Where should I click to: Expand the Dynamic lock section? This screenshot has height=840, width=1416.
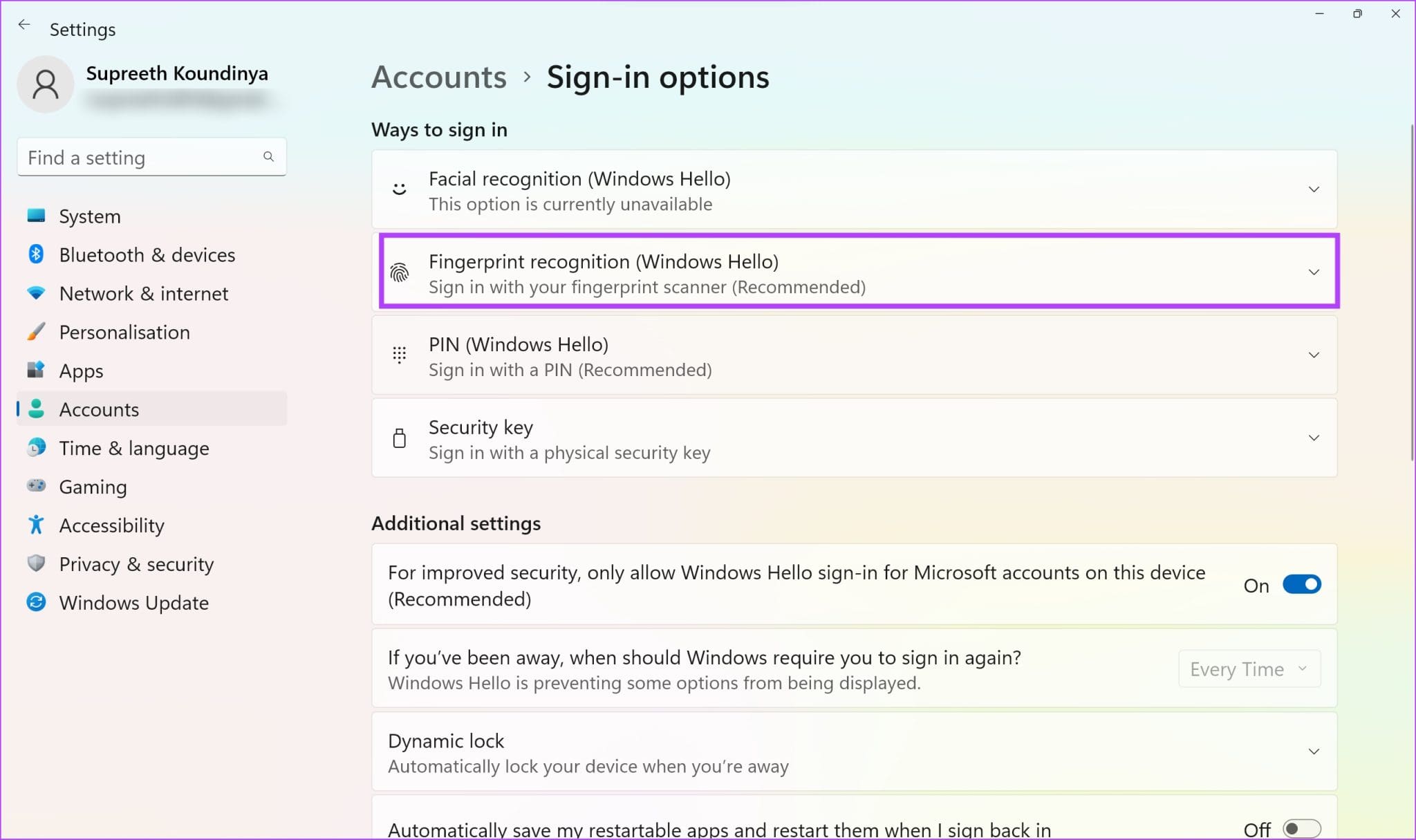pyautogui.click(x=1313, y=752)
